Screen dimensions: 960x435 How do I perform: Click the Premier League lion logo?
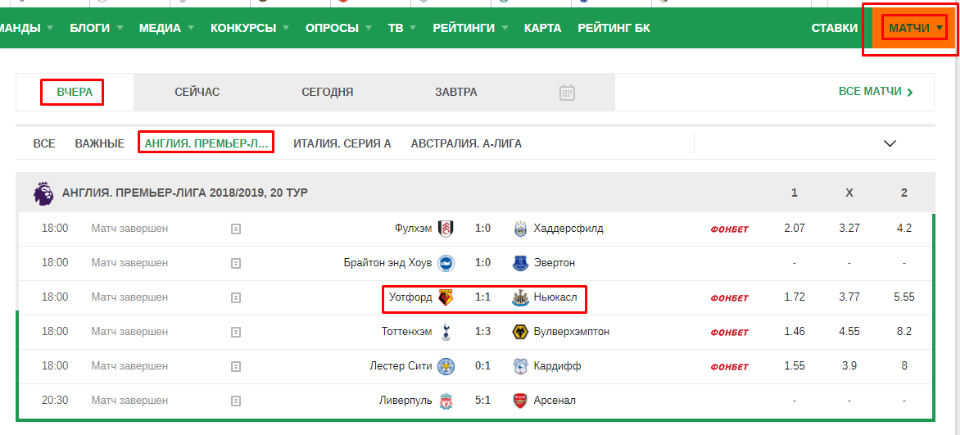tap(43, 193)
